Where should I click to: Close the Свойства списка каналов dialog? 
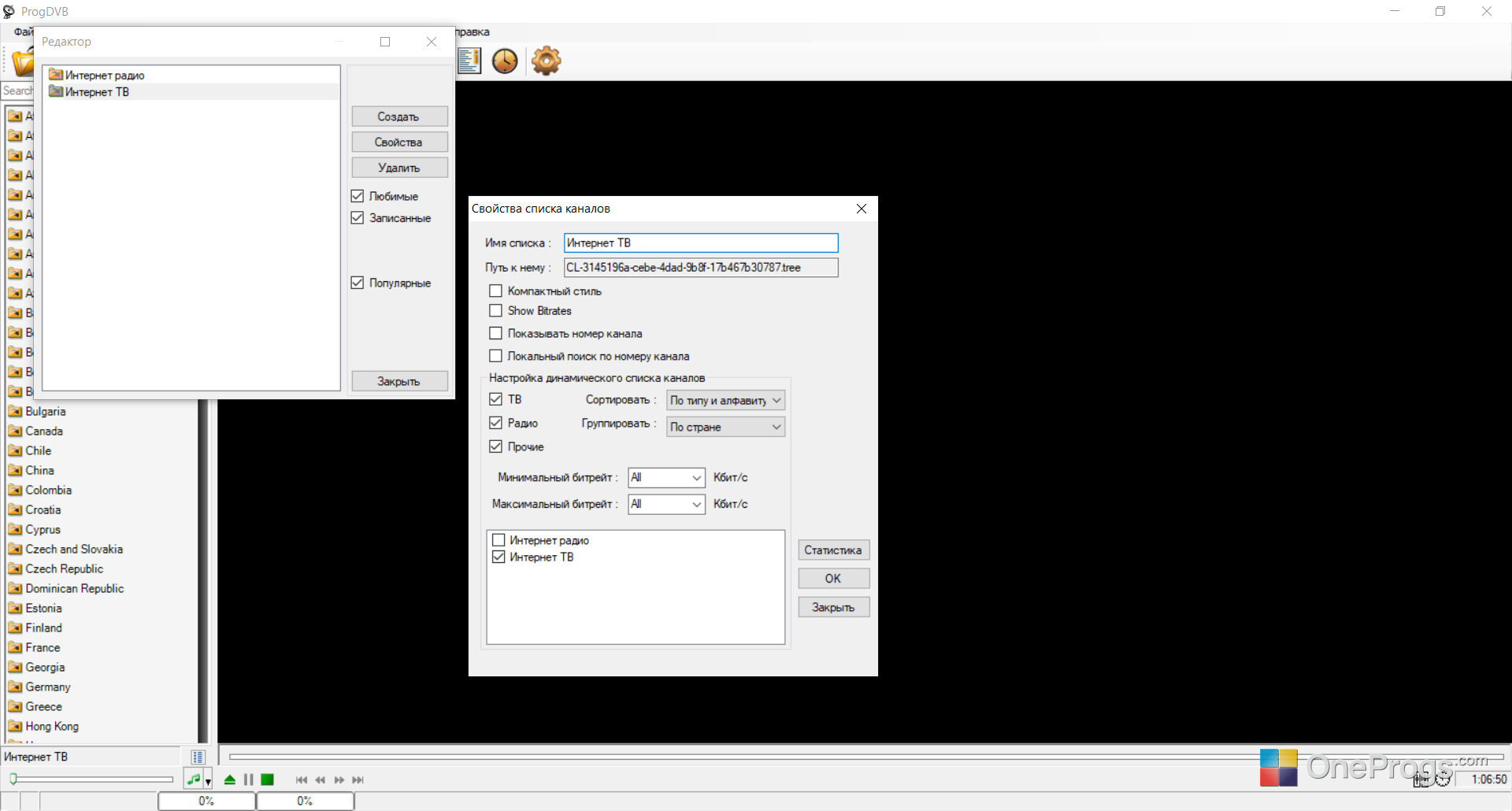point(862,209)
